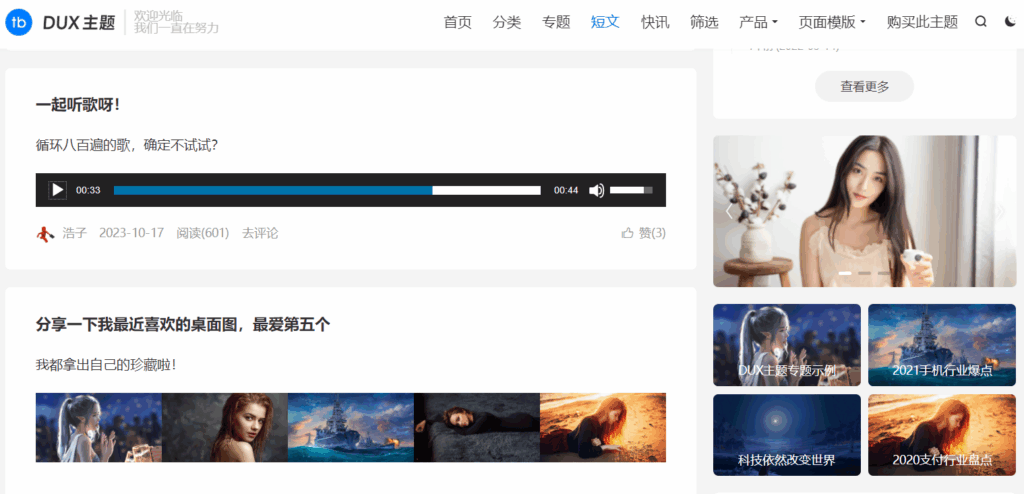The height and width of the screenshot is (494, 1024).
Task: Toggle dark mode moon icon
Action: tap(1010, 22)
